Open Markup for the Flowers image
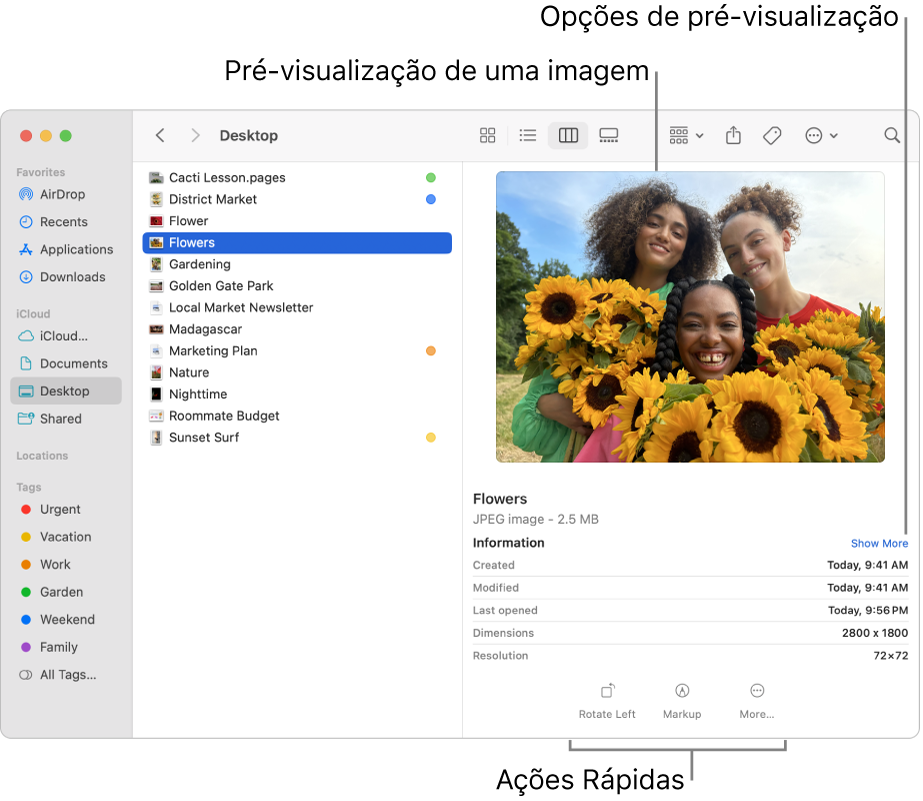Viewport: 923px width, 801px height. tap(682, 698)
